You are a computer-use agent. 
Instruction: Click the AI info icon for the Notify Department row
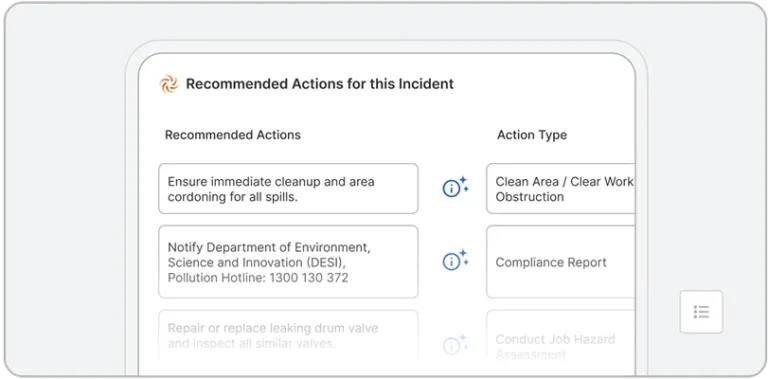coord(456,261)
